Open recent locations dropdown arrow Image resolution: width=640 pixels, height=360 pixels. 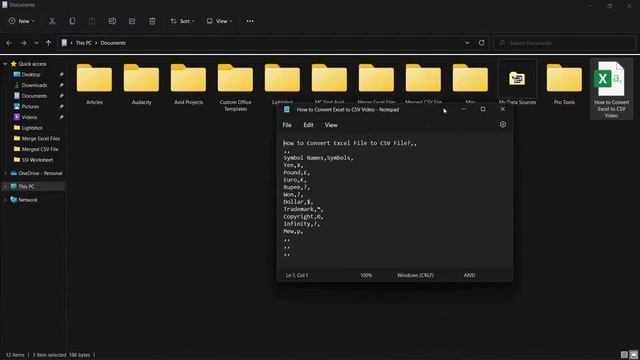click(x=36, y=43)
